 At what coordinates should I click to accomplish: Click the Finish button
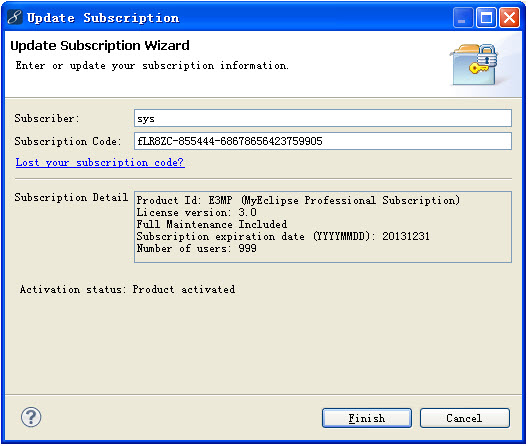point(367,418)
